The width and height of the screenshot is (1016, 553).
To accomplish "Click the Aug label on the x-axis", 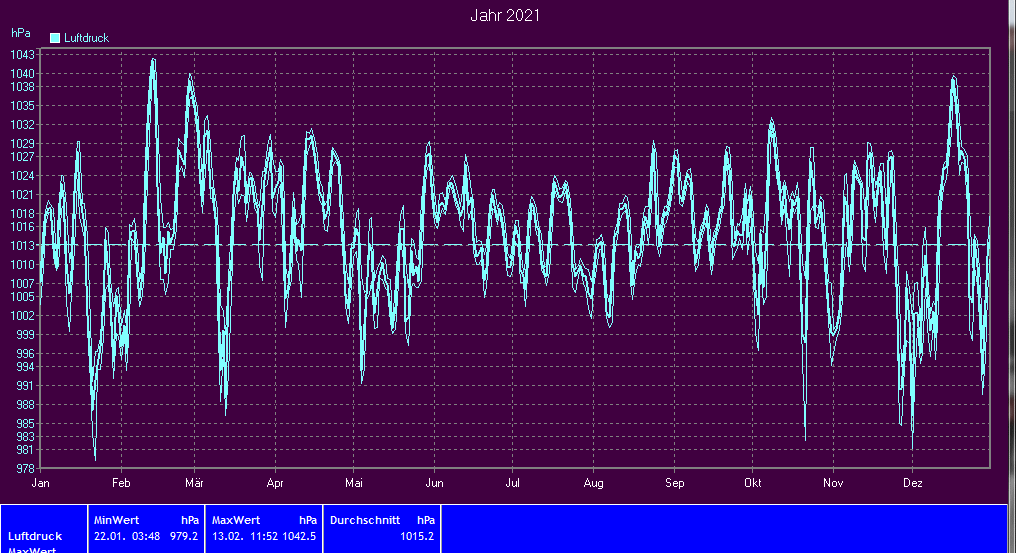I will point(593,483).
